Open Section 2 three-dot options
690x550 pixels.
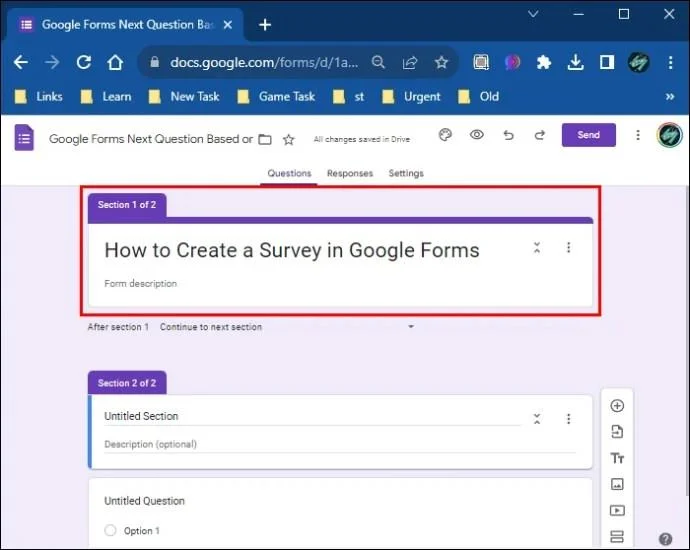569,418
